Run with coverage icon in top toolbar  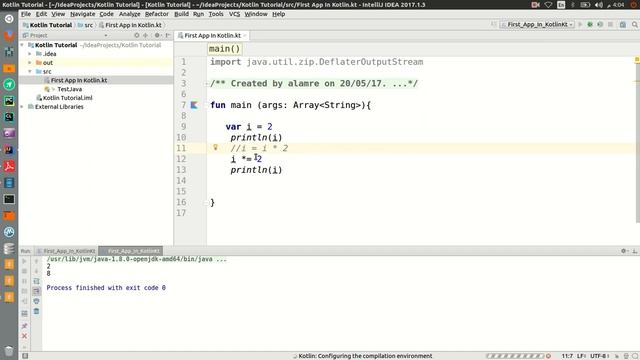point(600,24)
